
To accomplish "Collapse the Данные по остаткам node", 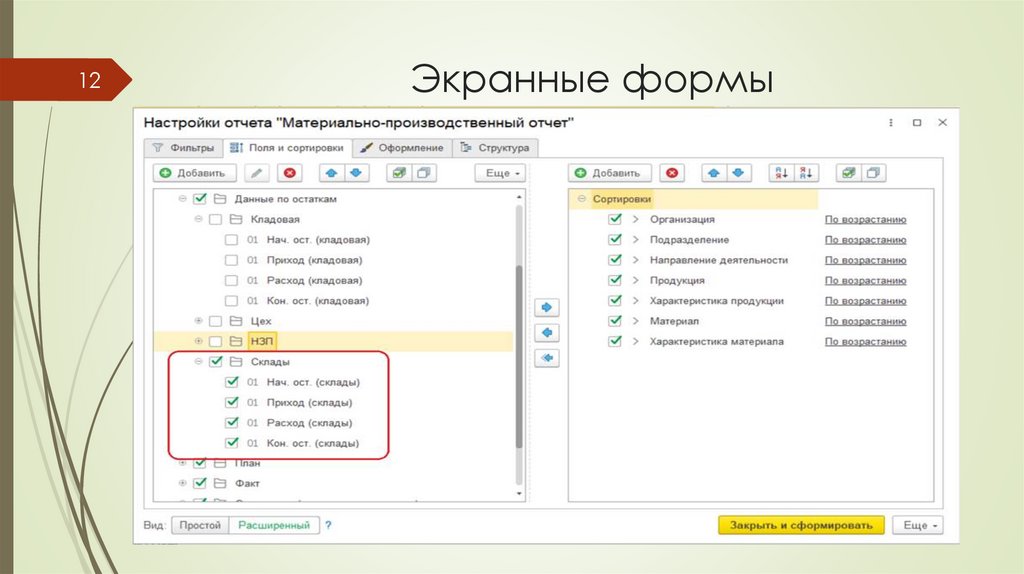I will click(x=182, y=199).
